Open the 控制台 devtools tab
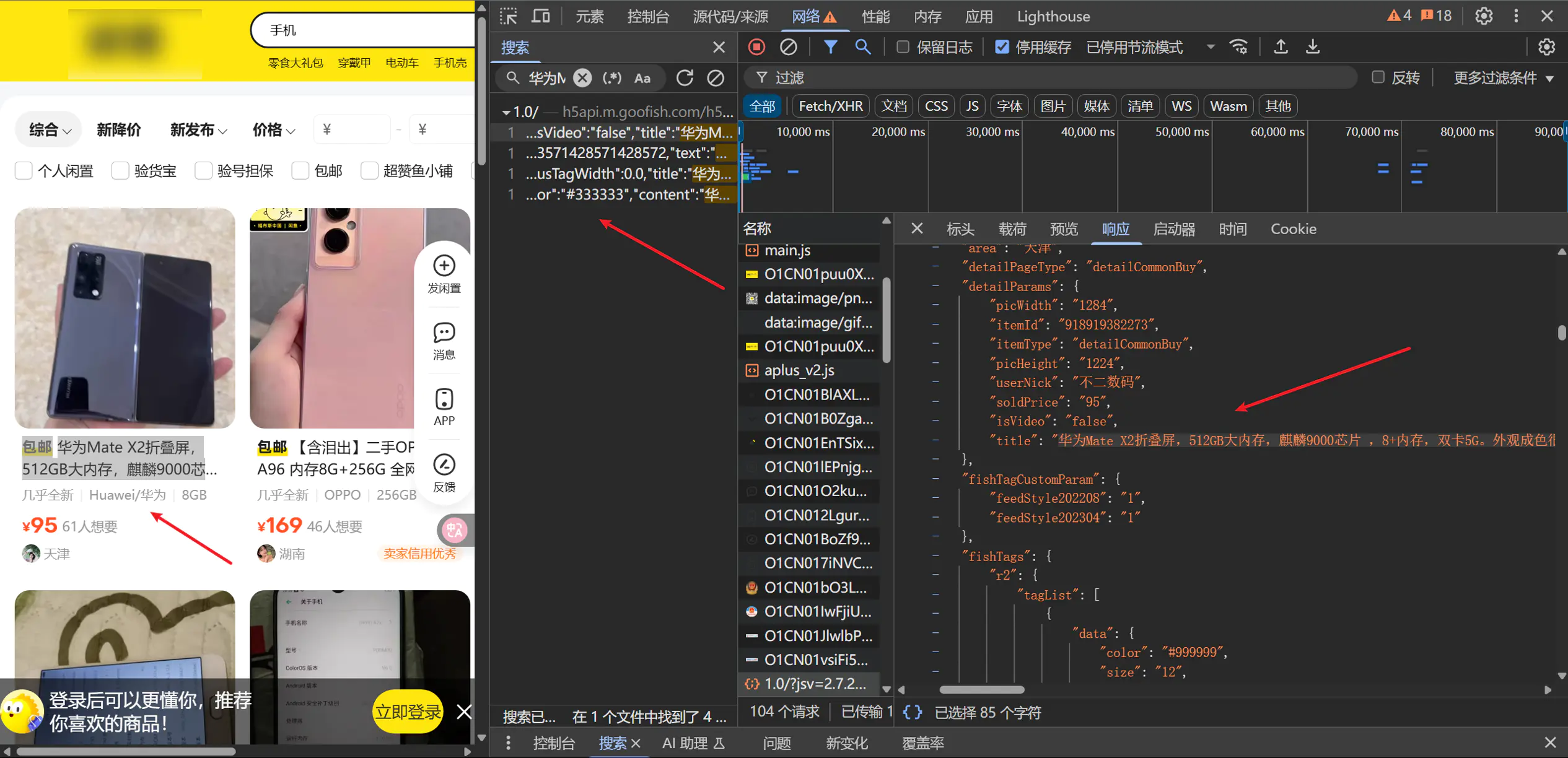 pos(647,16)
